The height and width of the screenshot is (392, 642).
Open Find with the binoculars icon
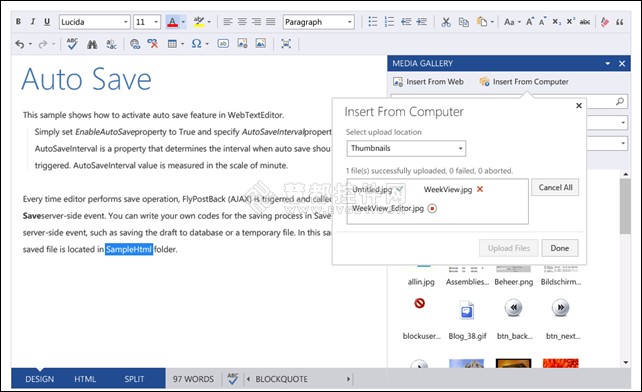coord(92,43)
